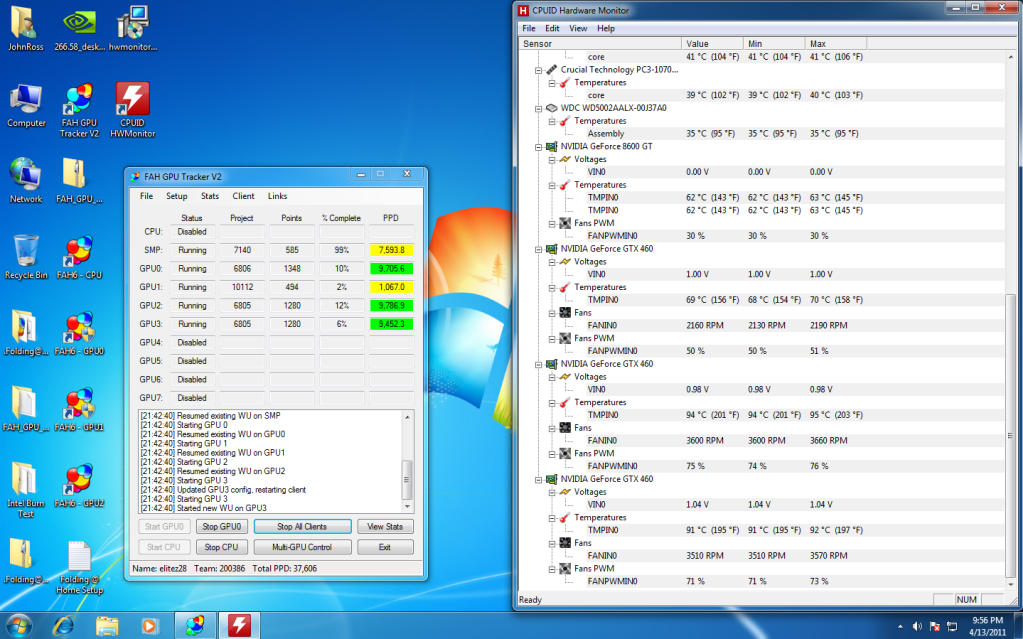This screenshot has height=639, width=1023.
Task: Click the fan speed value "2160 RPM"
Action: point(705,325)
